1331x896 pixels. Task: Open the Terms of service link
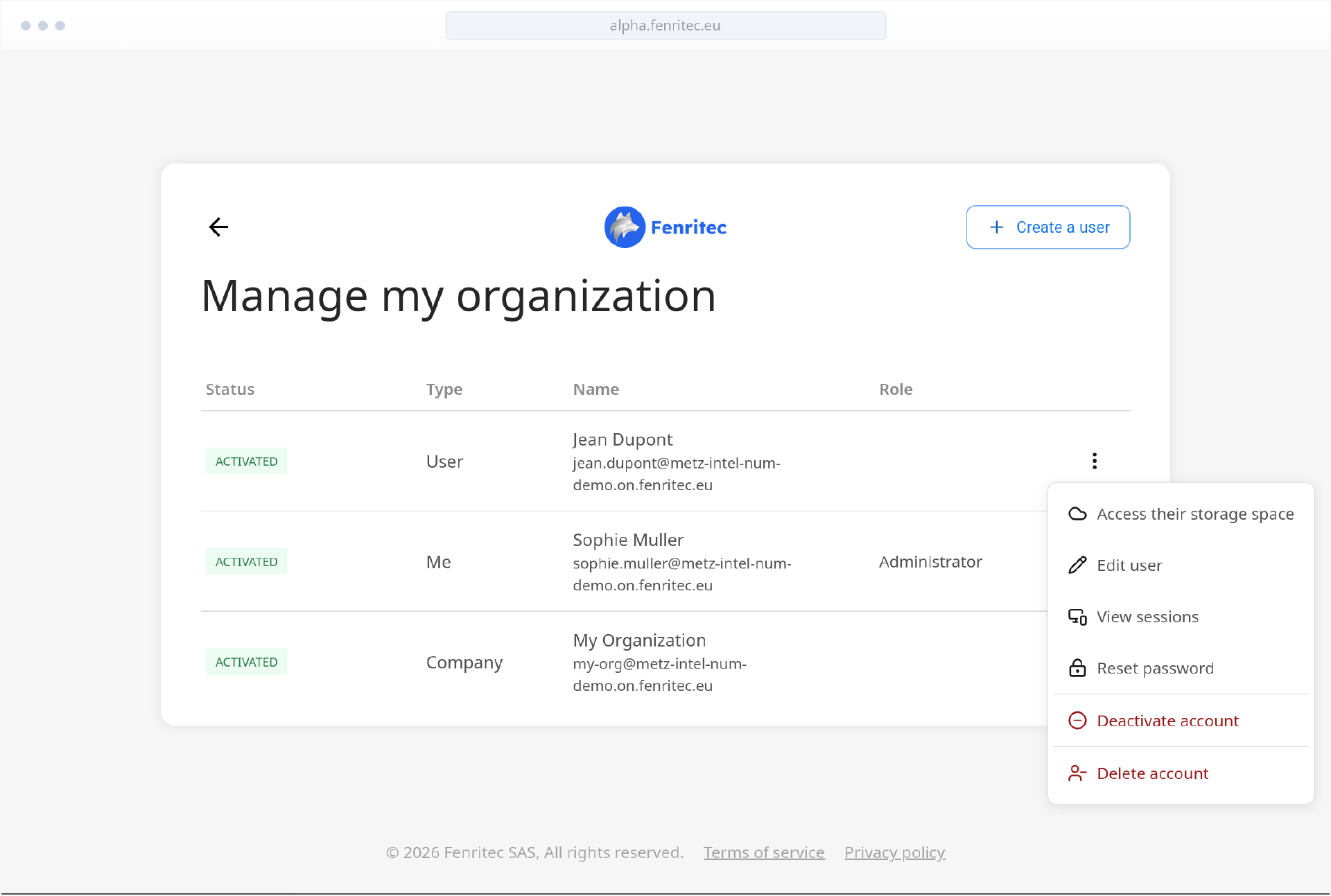pos(763,852)
